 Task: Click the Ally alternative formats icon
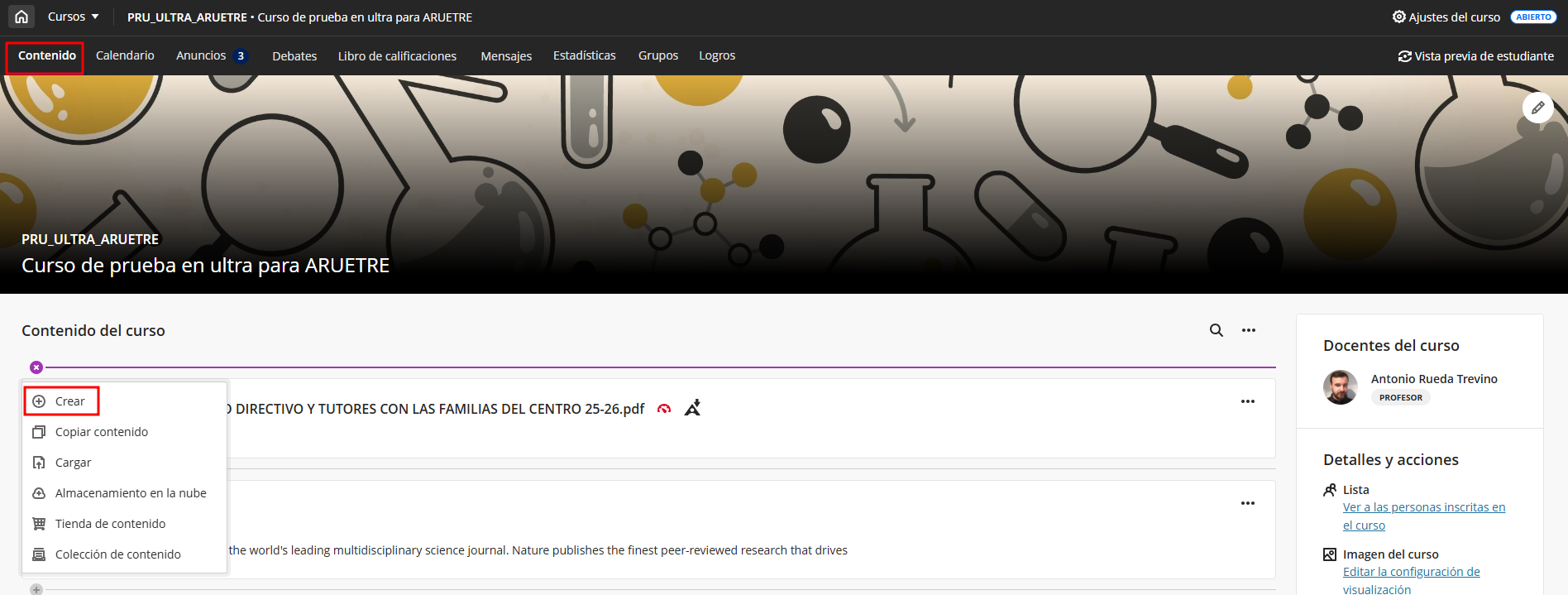tap(692, 408)
